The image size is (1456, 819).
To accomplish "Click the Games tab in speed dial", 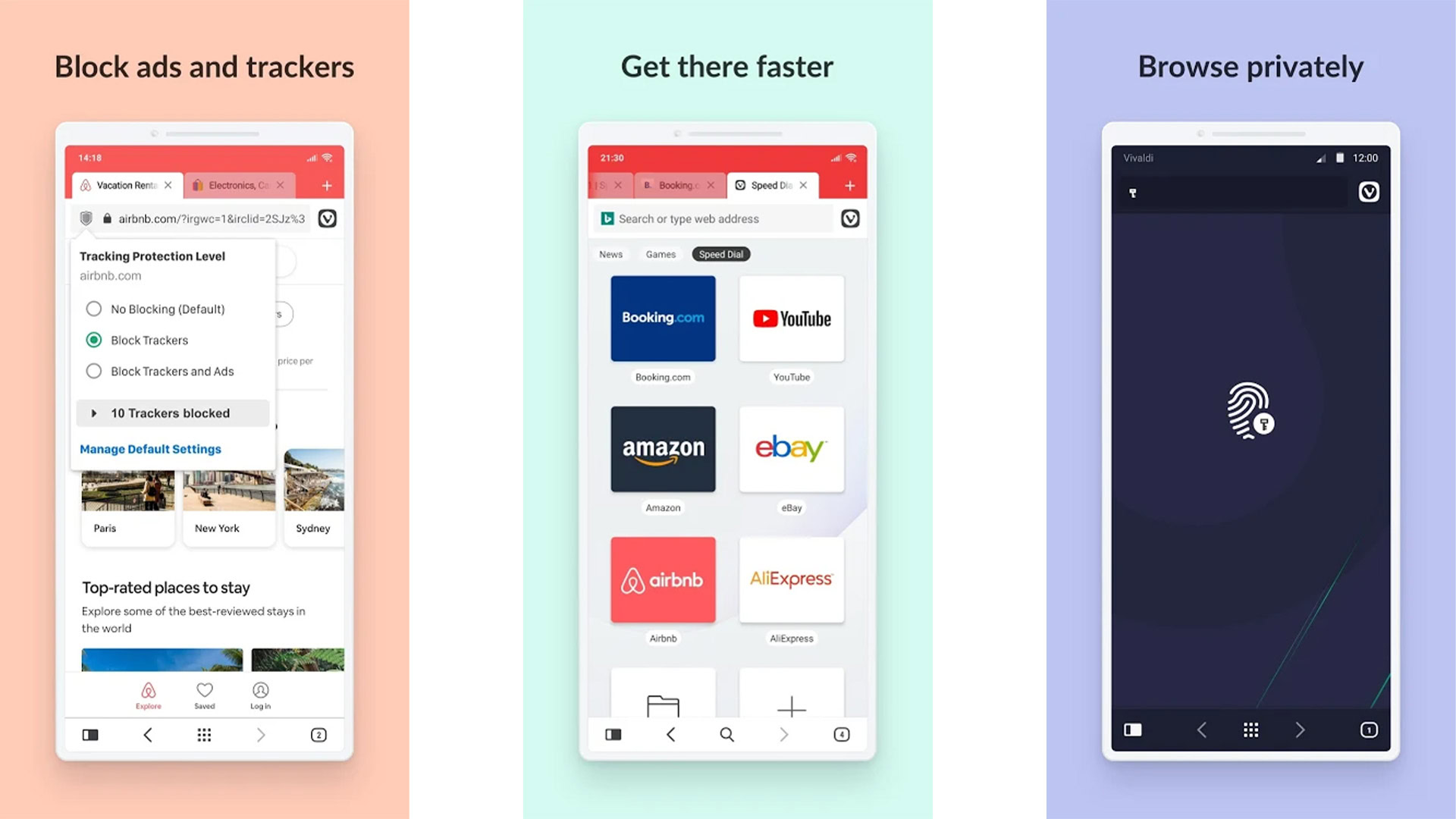I will (x=659, y=253).
